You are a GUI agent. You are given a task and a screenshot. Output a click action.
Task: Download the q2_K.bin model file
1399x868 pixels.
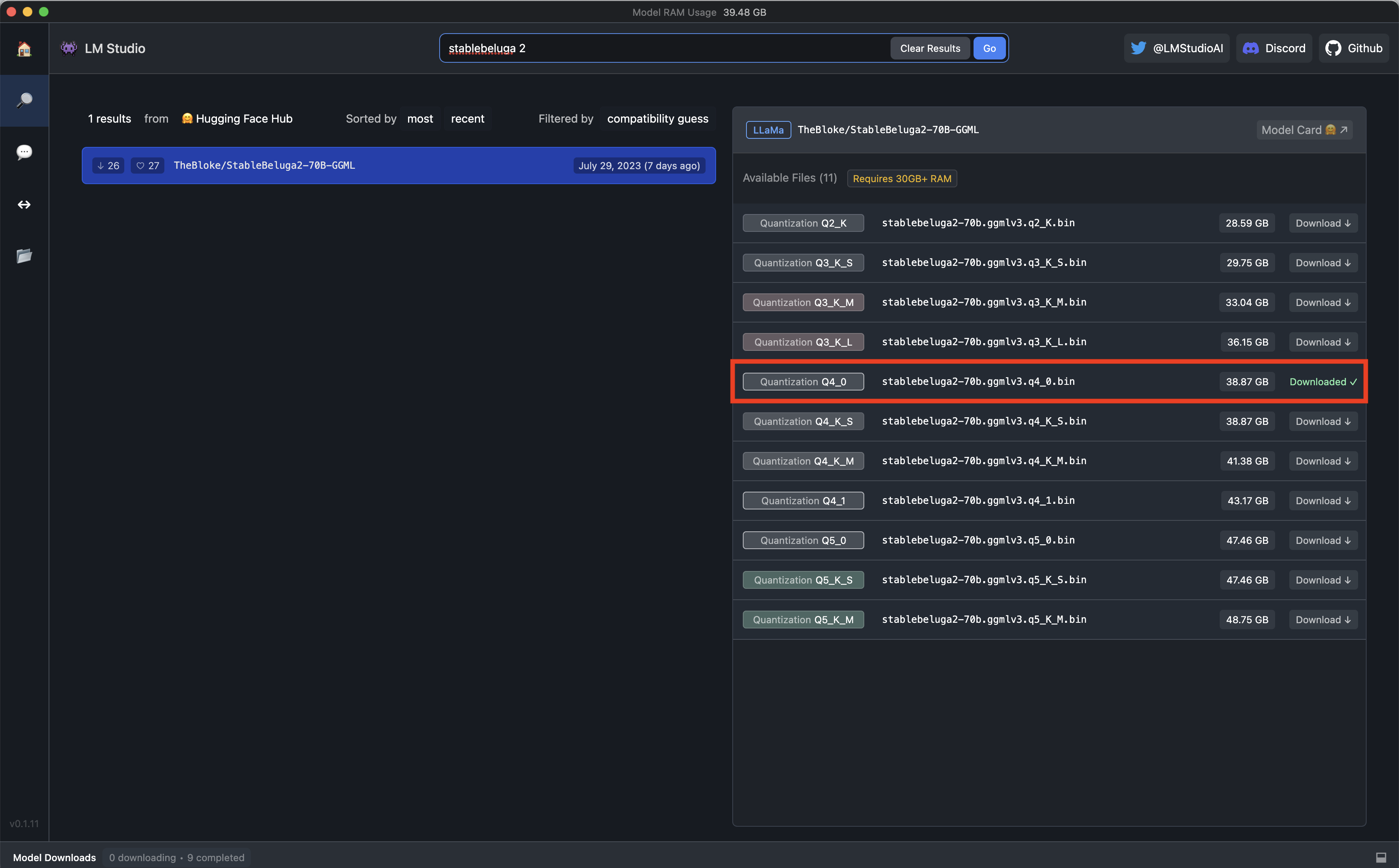1322,223
